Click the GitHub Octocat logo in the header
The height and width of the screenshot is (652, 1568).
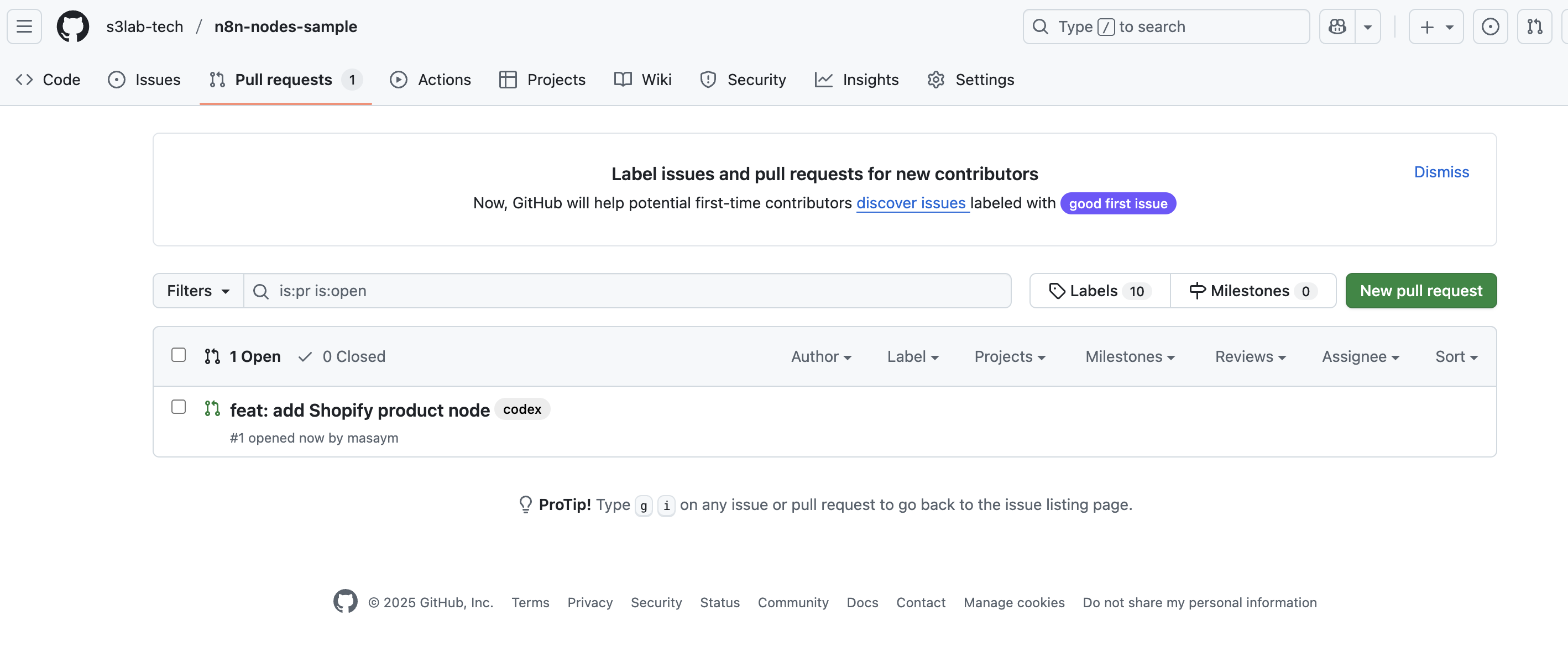click(x=72, y=27)
